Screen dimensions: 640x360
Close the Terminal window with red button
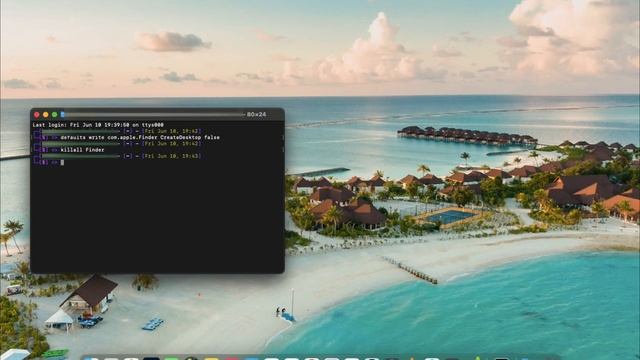(x=37, y=115)
